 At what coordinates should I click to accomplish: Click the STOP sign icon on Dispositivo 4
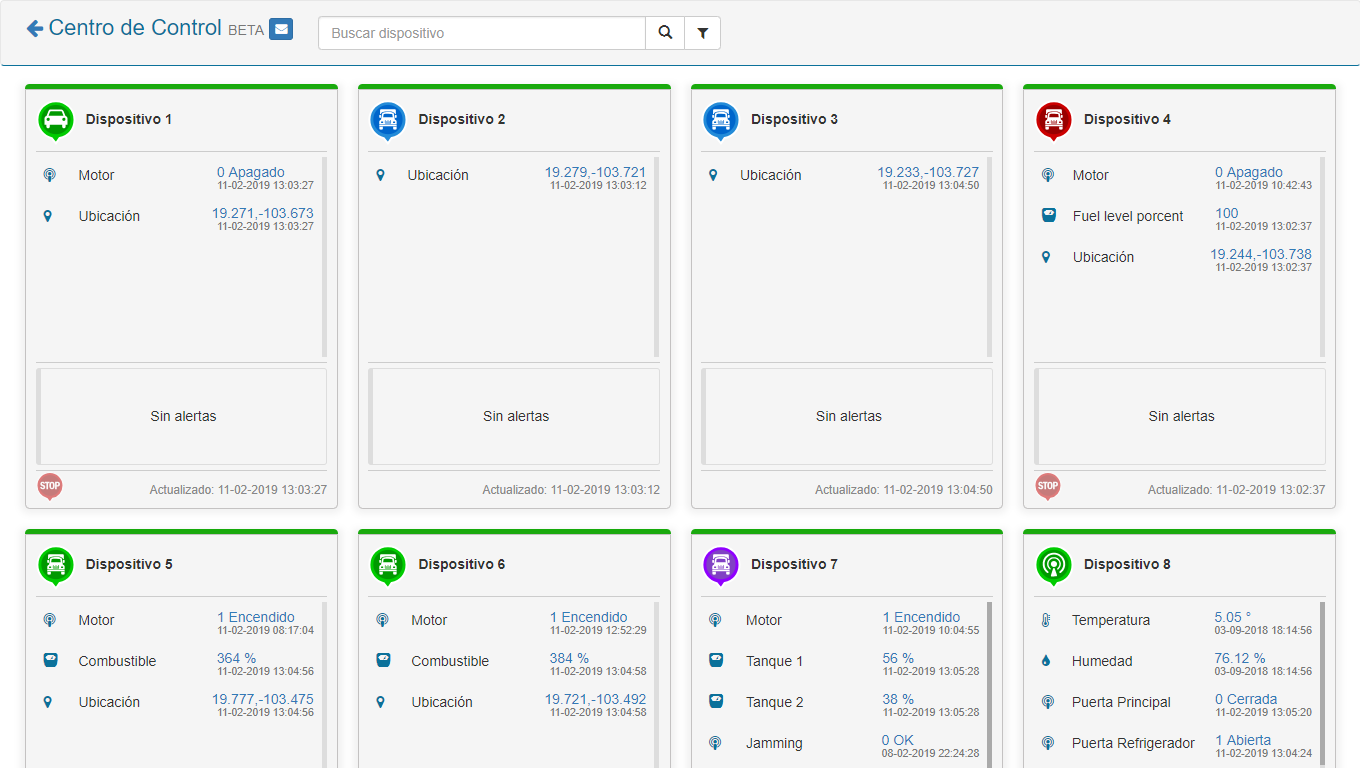pyautogui.click(x=1047, y=486)
